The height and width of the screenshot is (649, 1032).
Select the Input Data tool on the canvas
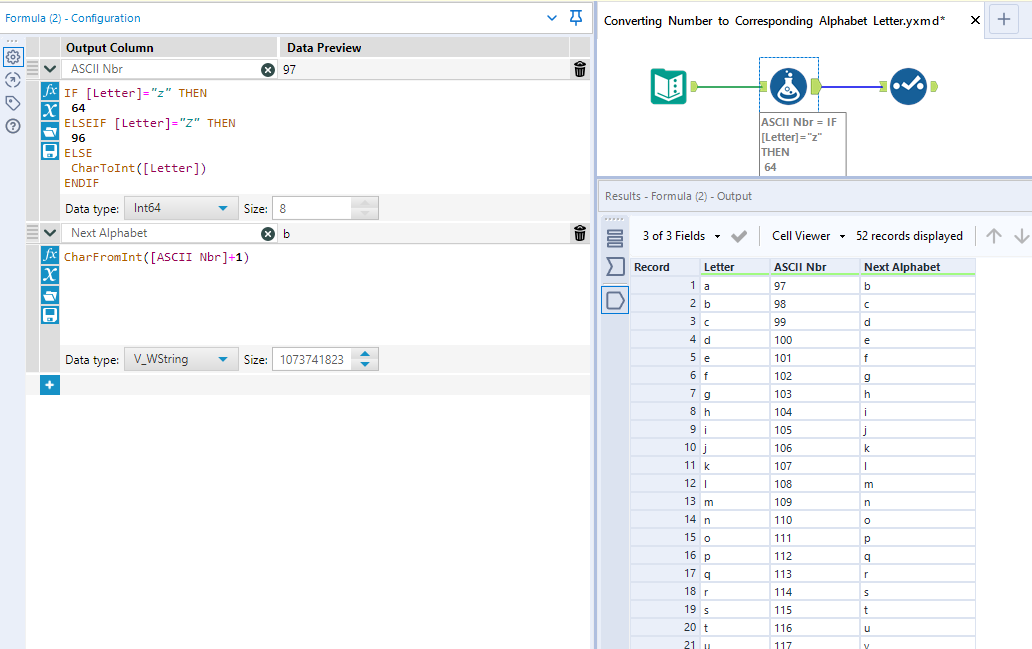(x=668, y=87)
